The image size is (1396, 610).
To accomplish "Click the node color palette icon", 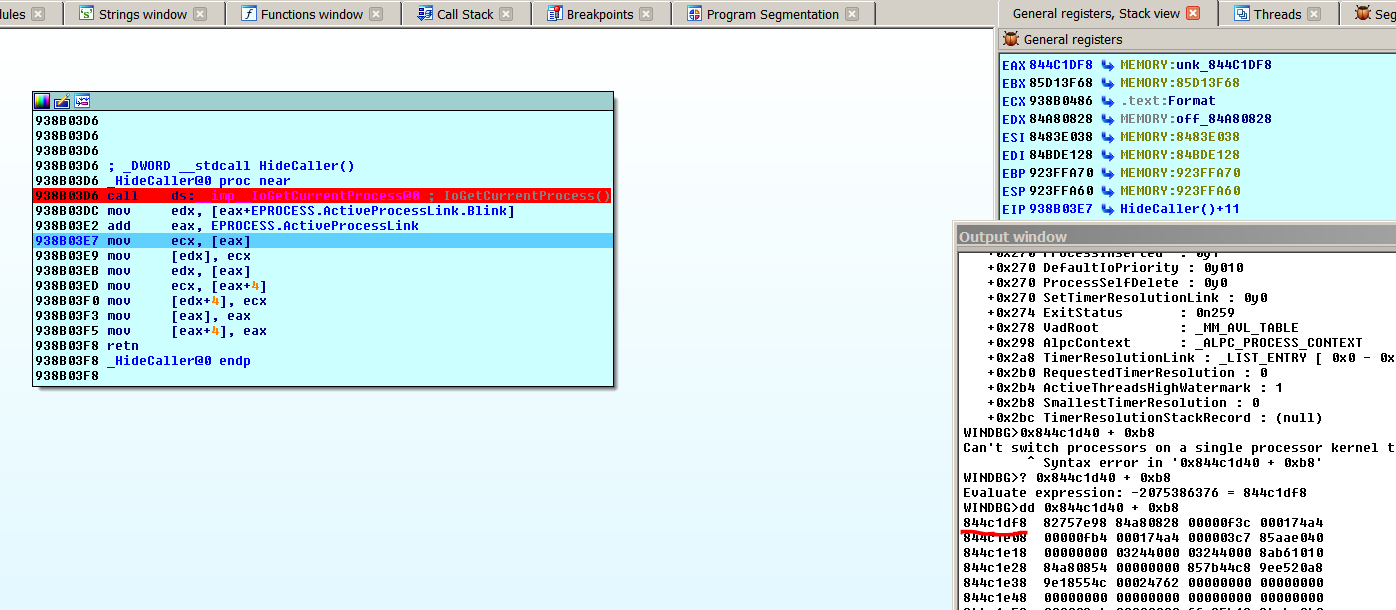I will [x=42, y=101].
